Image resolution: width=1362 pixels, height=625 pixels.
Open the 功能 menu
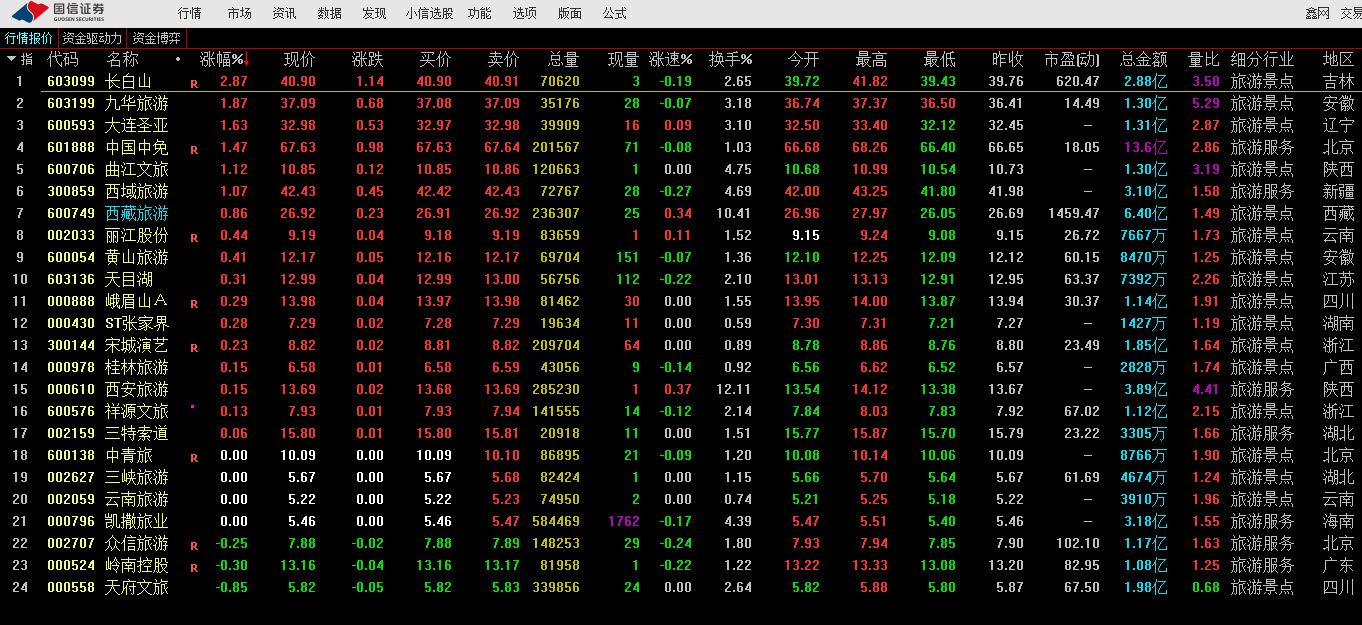click(x=479, y=13)
